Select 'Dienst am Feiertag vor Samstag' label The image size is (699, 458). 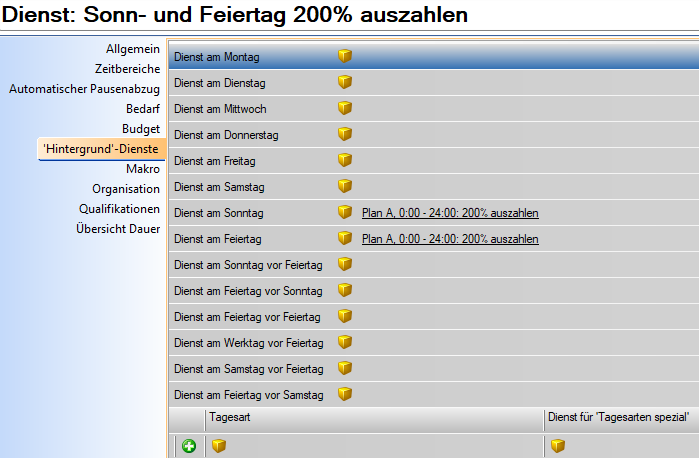coord(249,395)
